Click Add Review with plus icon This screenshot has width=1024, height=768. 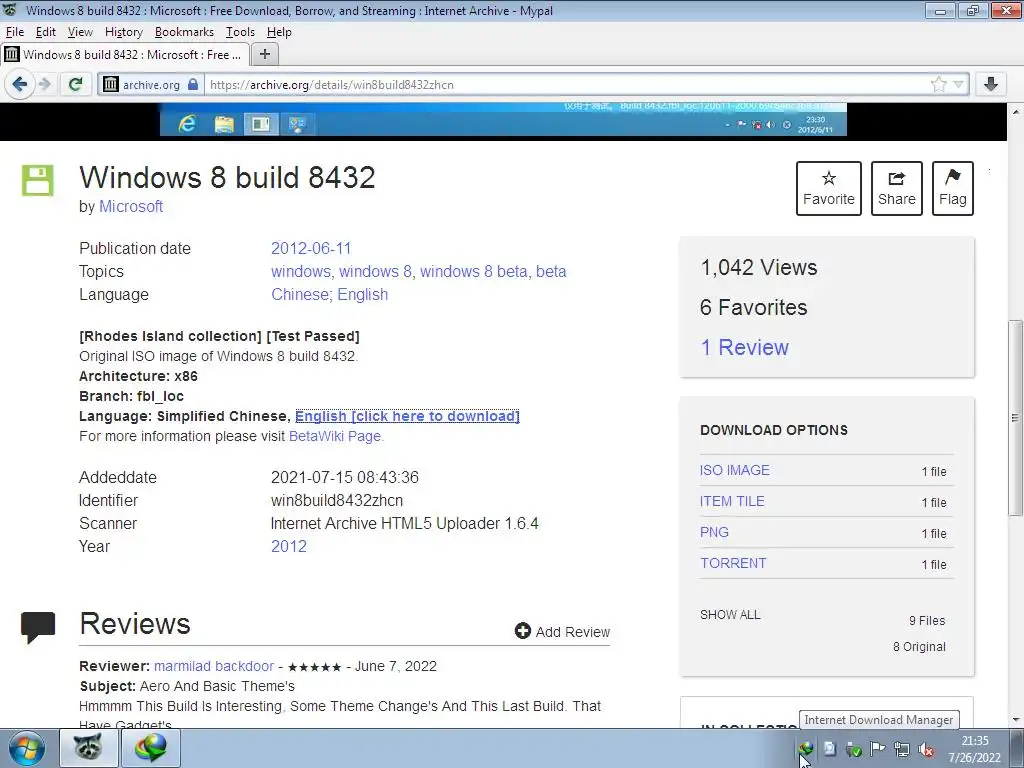562,632
